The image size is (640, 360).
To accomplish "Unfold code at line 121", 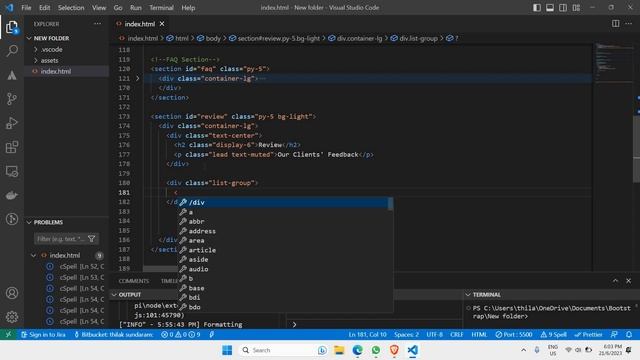I will 138,78.
